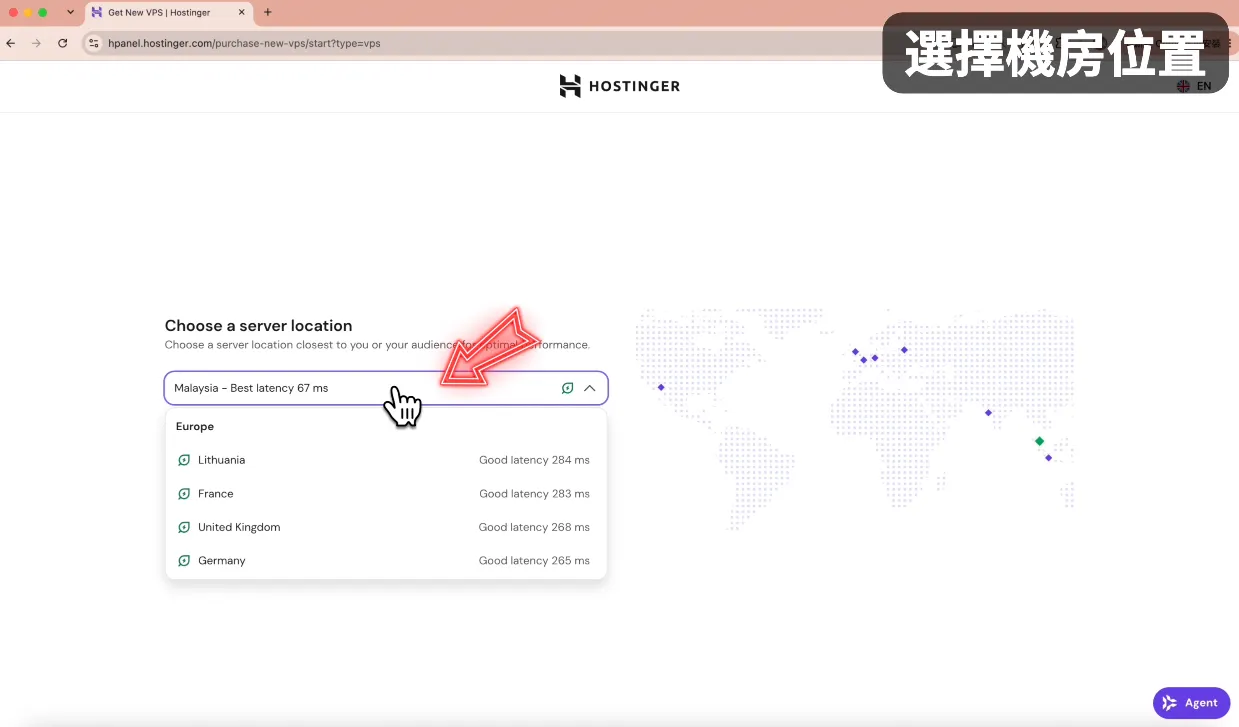Click the server location combo box
The width and height of the screenshot is (1239, 727).
pos(386,388)
